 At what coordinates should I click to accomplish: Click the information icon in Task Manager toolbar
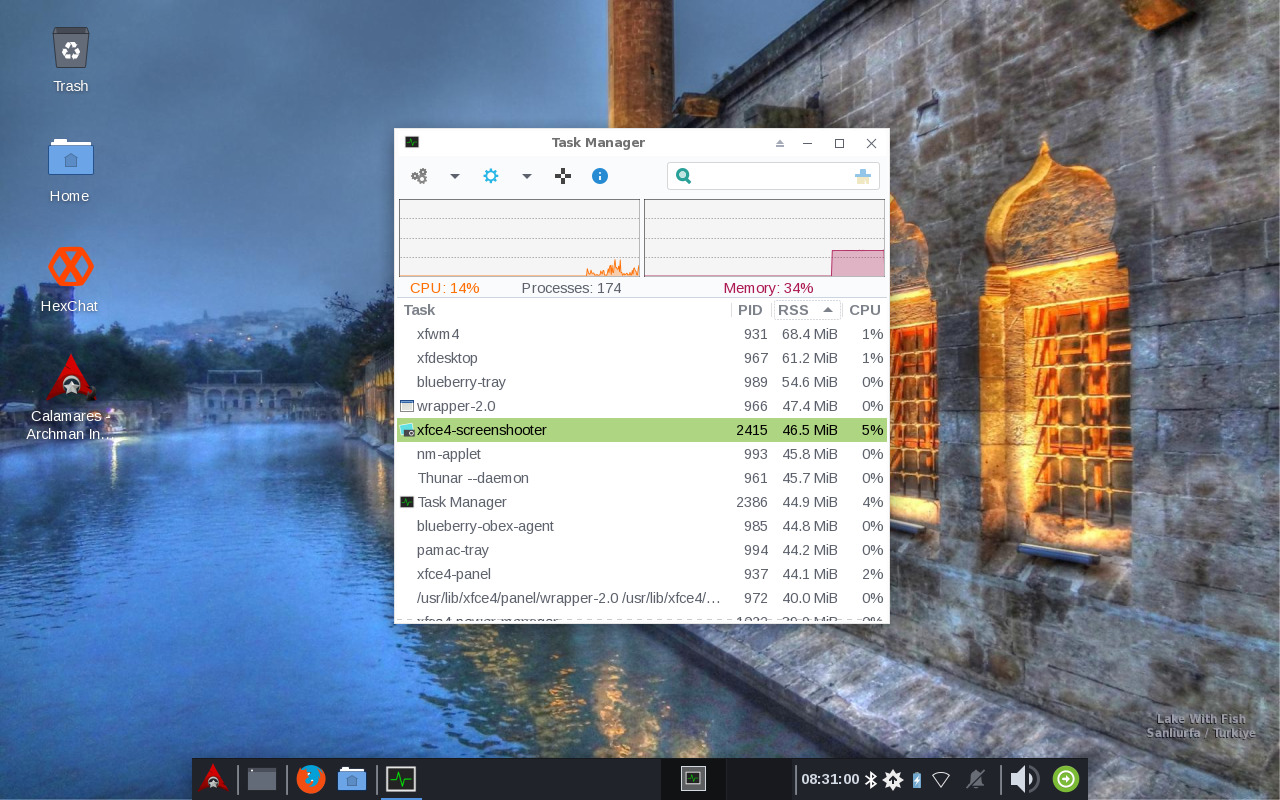pyautogui.click(x=599, y=175)
